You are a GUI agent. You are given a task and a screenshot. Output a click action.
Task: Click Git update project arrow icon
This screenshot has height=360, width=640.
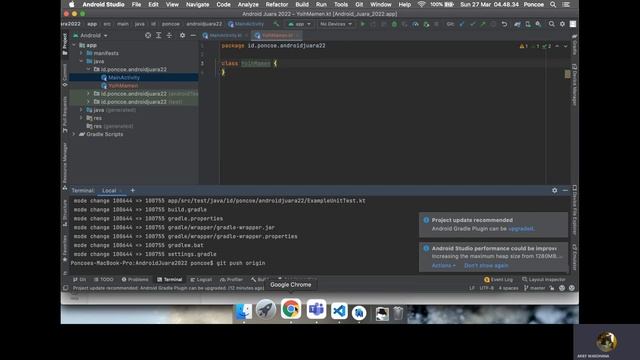pos(462,24)
